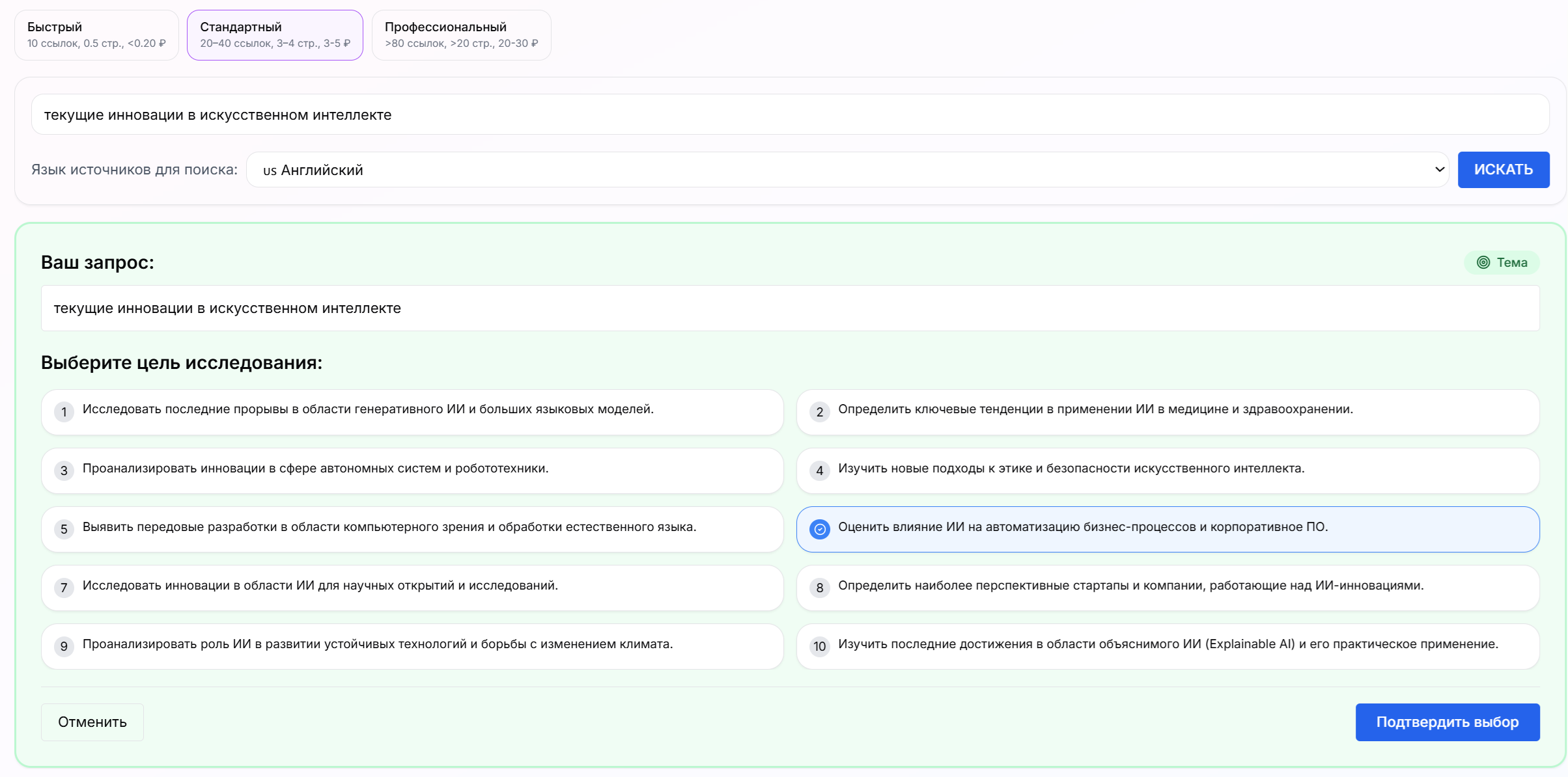This screenshot has width=1568, height=777.
Task: Click the query text under Ваш запрос
Action: (x=781, y=308)
